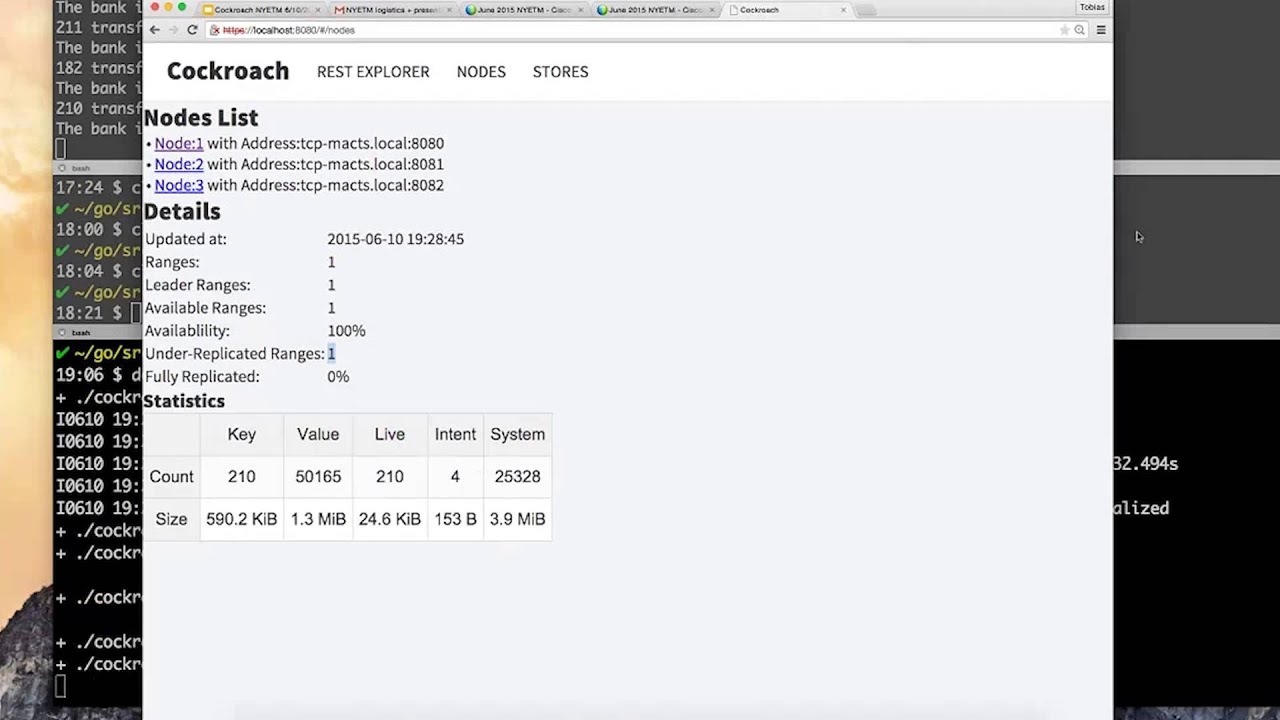Screen dimensions: 1280x720
Task: Select the active Cockroach browser tab
Action: [787, 10]
